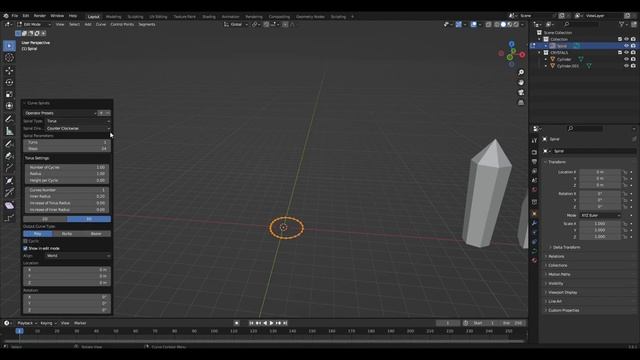Select the Move tool
The width and height of the screenshot is (640, 360).
pyautogui.click(x=9, y=70)
